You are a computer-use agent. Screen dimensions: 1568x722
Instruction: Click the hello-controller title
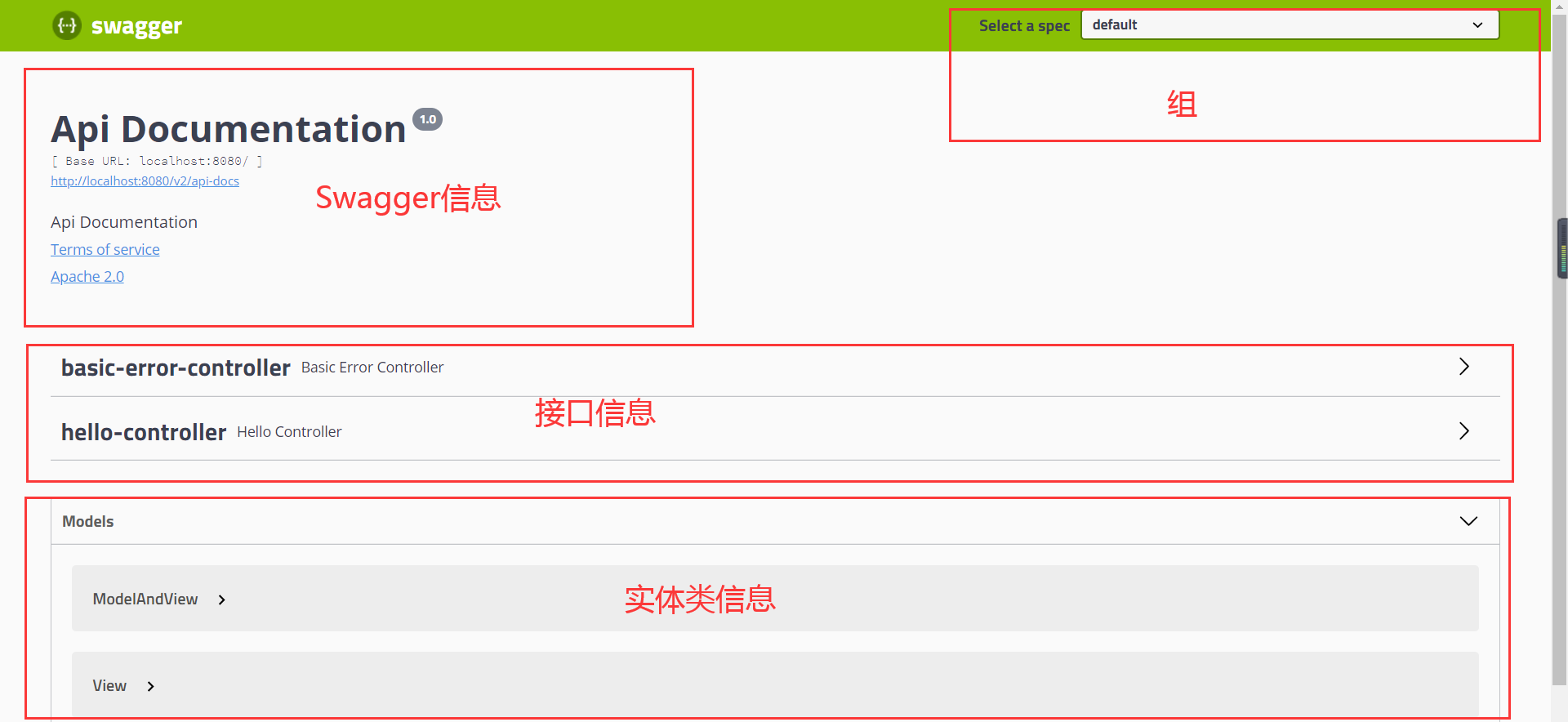point(144,432)
